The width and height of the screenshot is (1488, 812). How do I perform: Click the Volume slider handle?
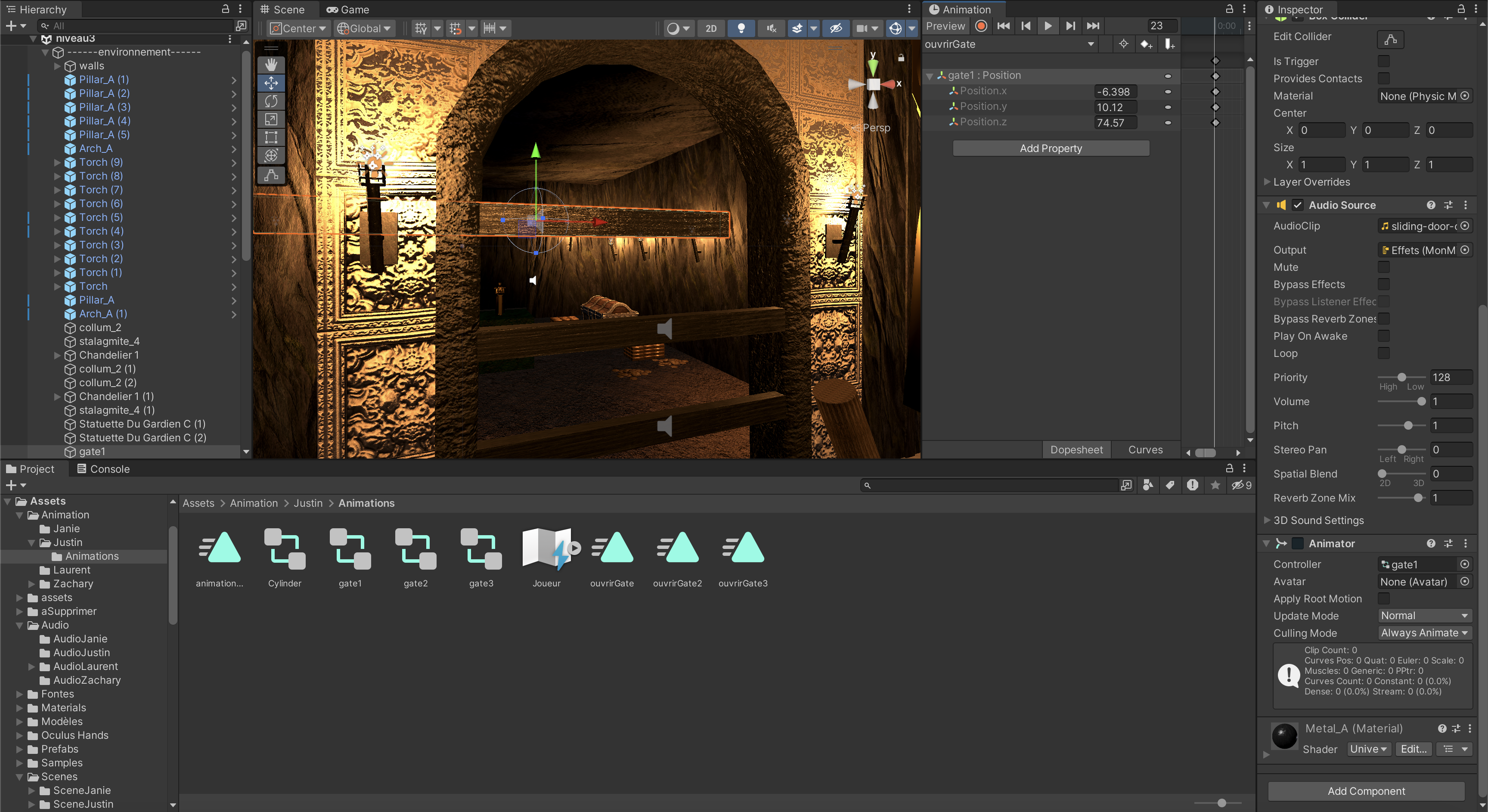(1421, 401)
